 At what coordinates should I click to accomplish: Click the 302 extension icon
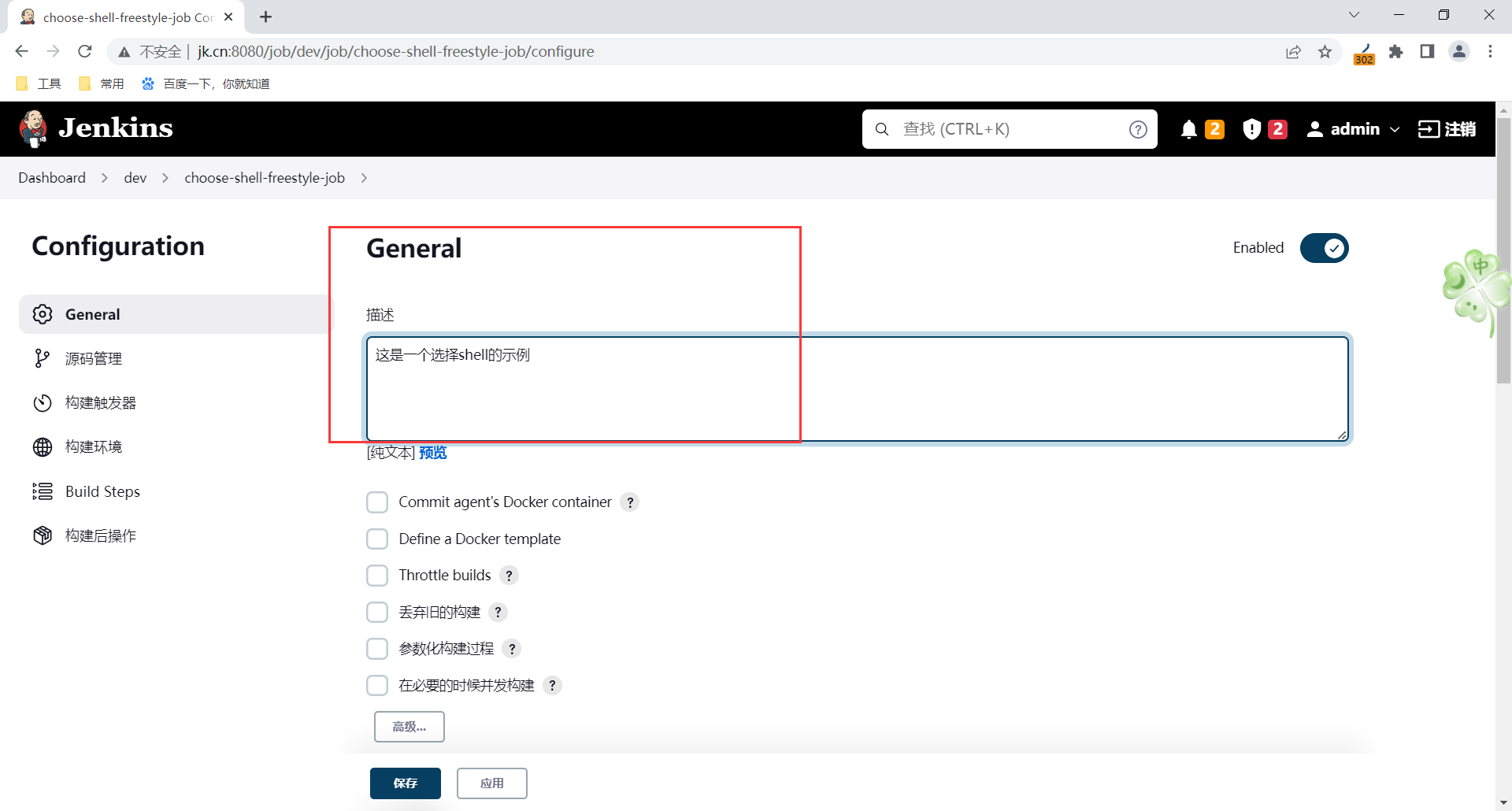[1365, 54]
